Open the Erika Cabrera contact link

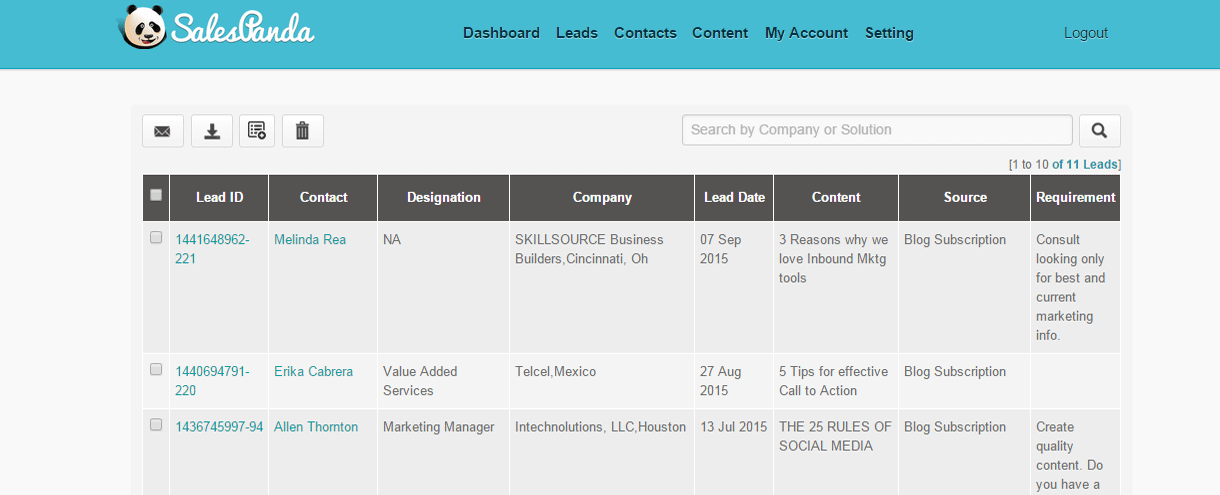(313, 371)
